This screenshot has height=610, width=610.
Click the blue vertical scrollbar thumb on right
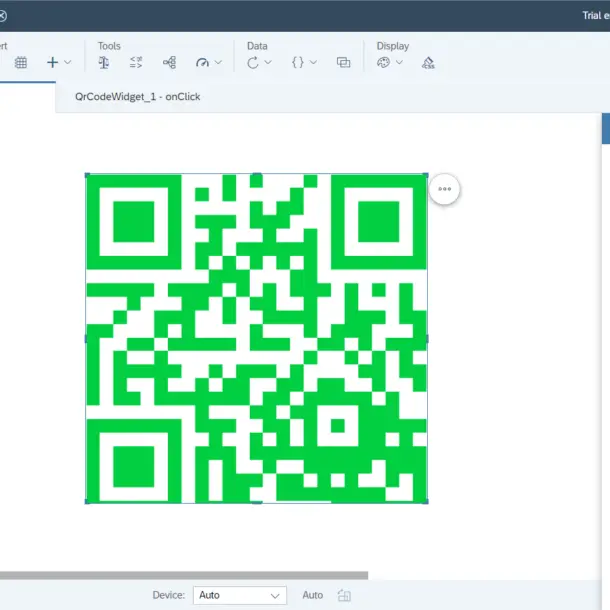(x=606, y=129)
